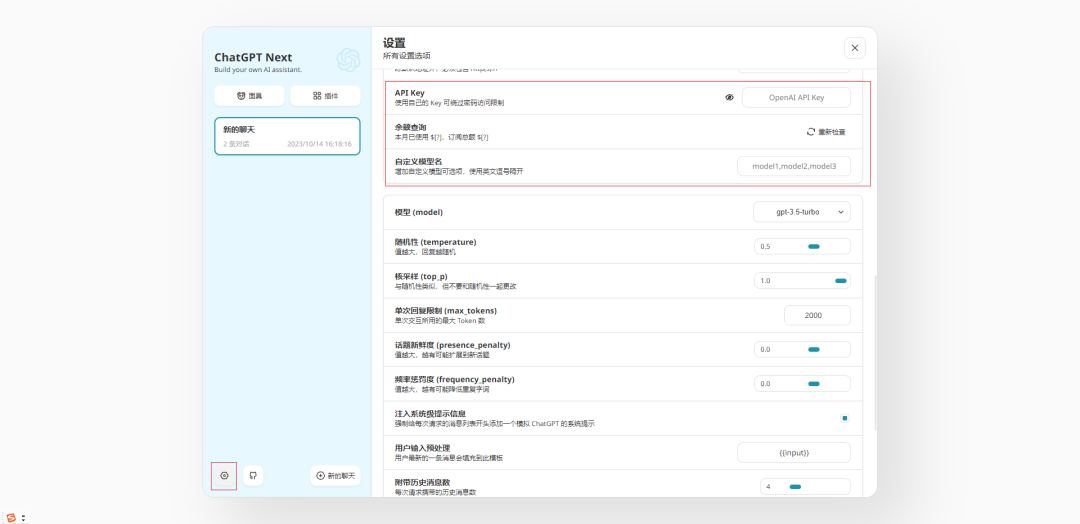
Task: Adjust the 附带历史消息数 slider
Action: [805, 487]
